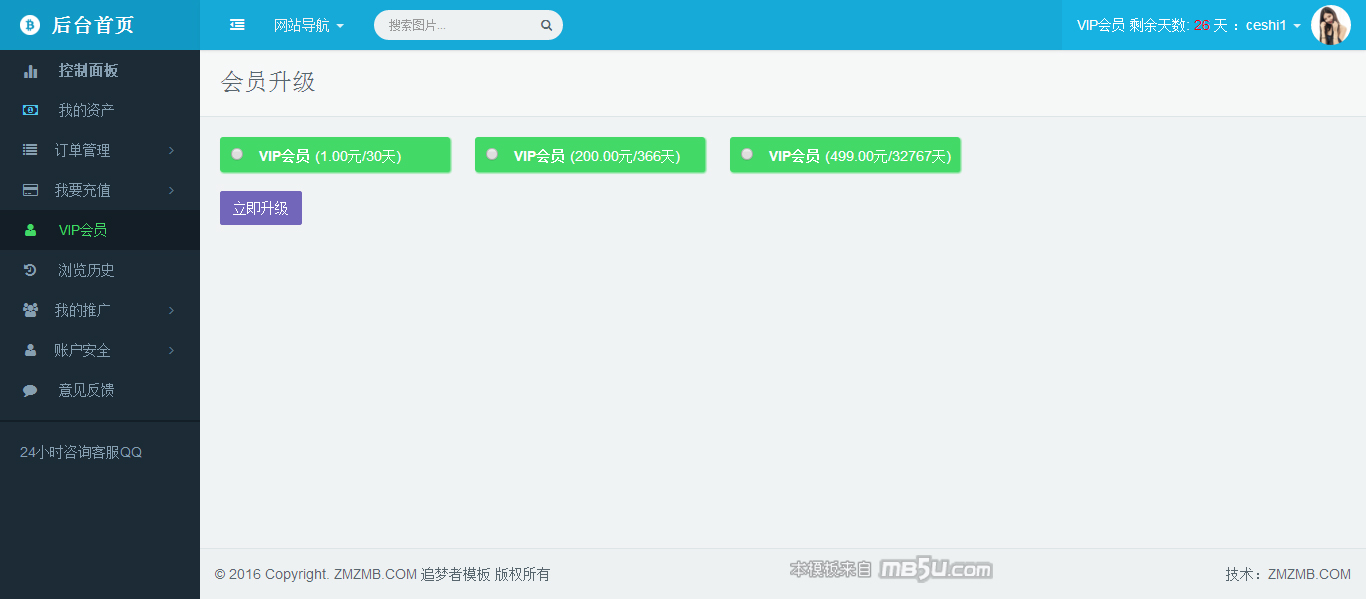Viewport: 1366px width, 599px height.
Task: Click the money icon beside 我的资产
Action: click(x=31, y=110)
